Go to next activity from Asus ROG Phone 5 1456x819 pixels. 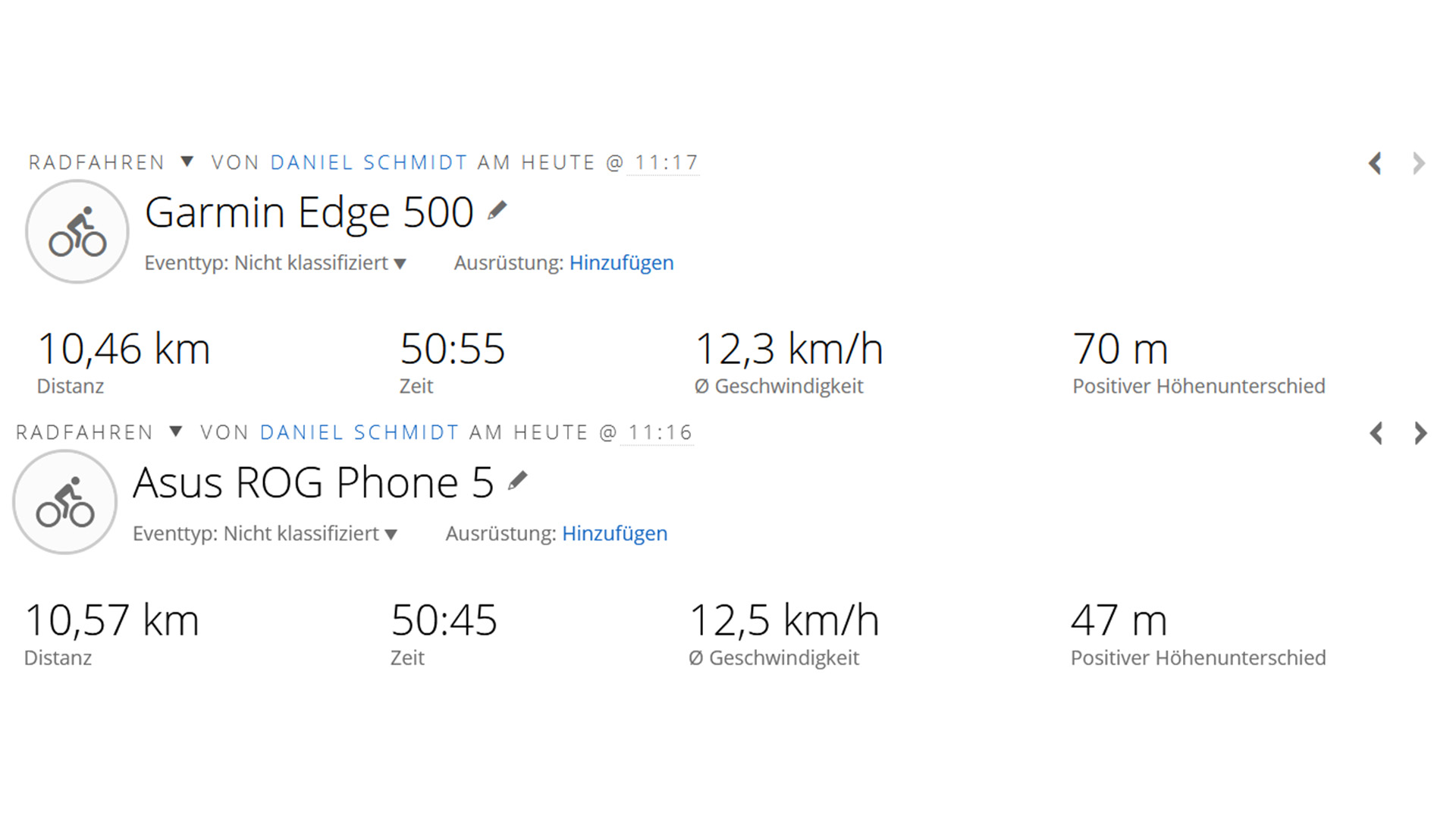click(1420, 433)
